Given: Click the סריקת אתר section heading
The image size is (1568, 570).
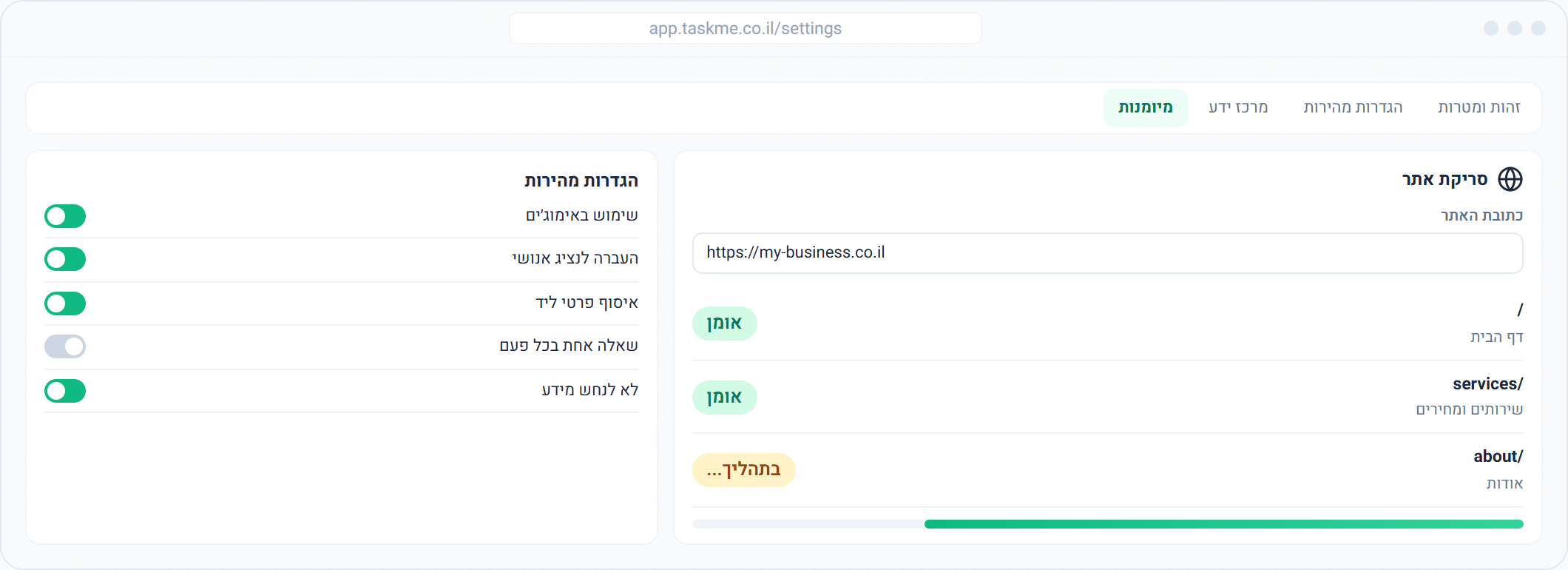Looking at the screenshot, I should pos(1444,179).
